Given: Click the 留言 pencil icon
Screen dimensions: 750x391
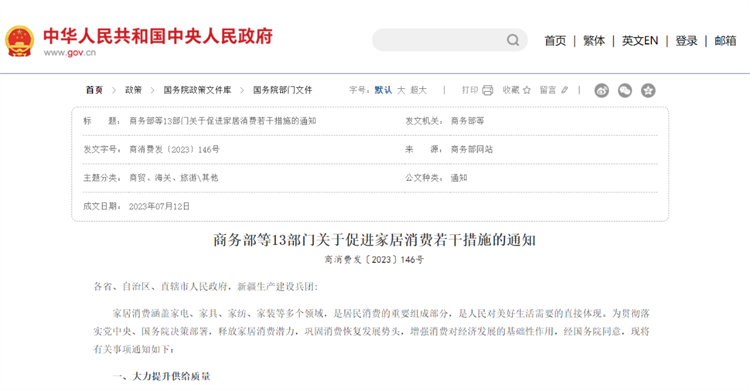Looking at the screenshot, I should point(564,90).
